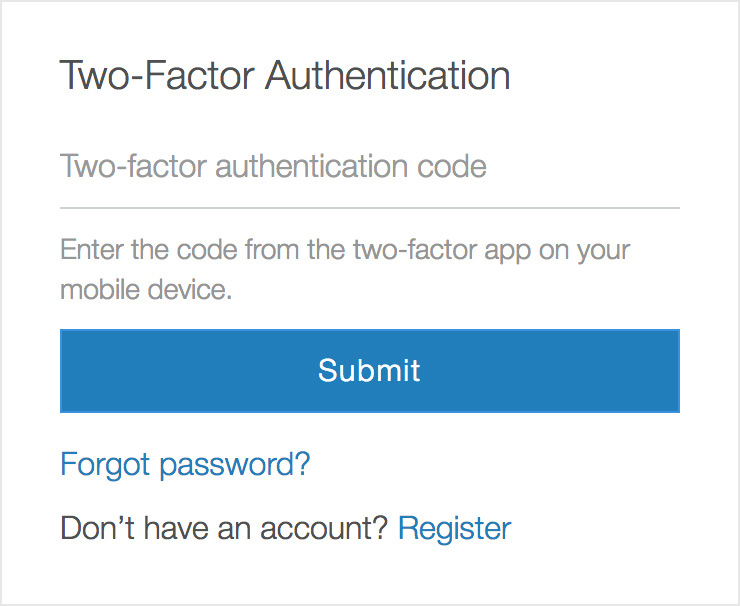Select the Submit label on the blue button
The image size is (740, 606).
[x=369, y=370]
